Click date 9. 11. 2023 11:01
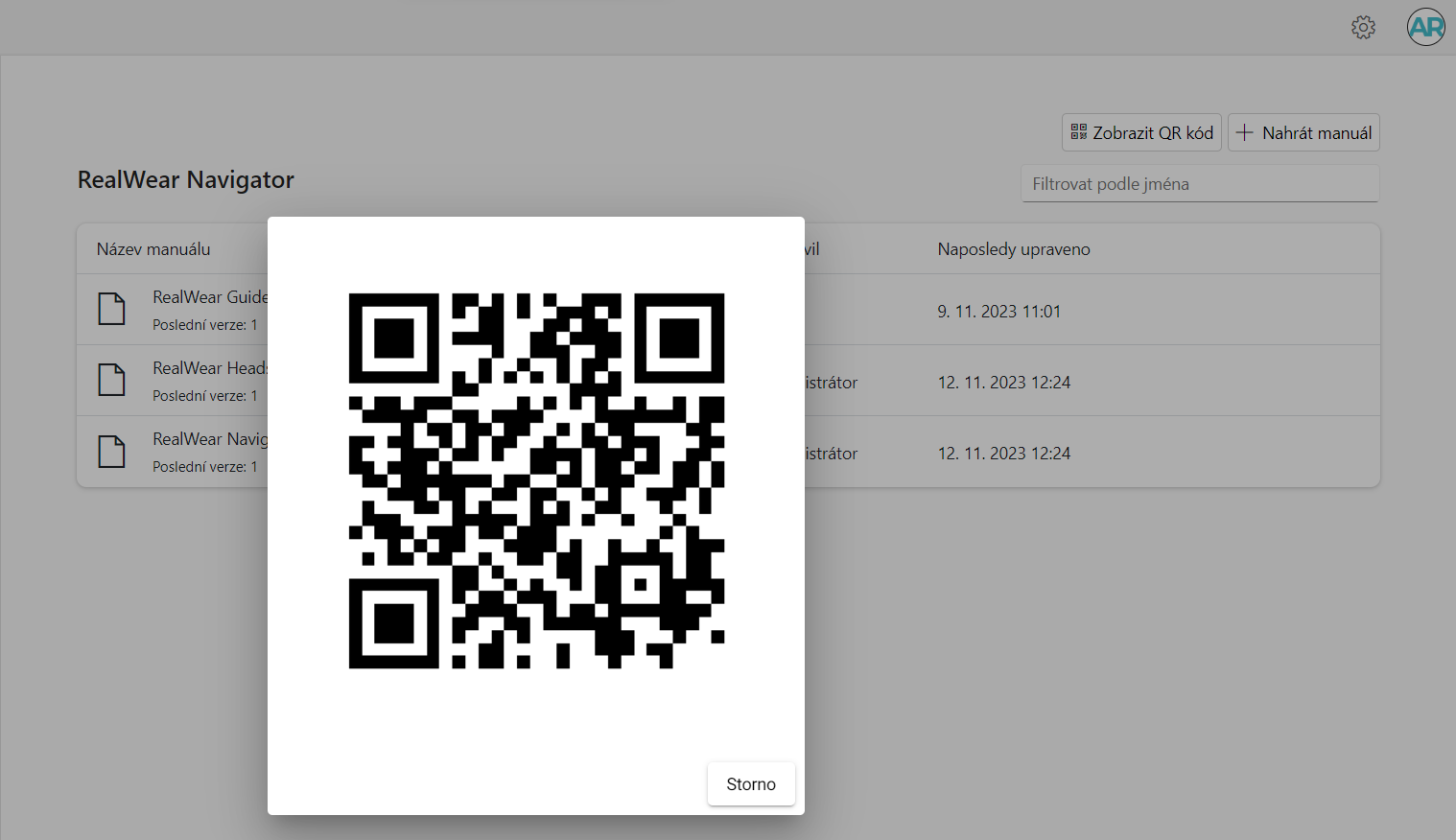The height and width of the screenshot is (840, 1456). click(x=999, y=312)
